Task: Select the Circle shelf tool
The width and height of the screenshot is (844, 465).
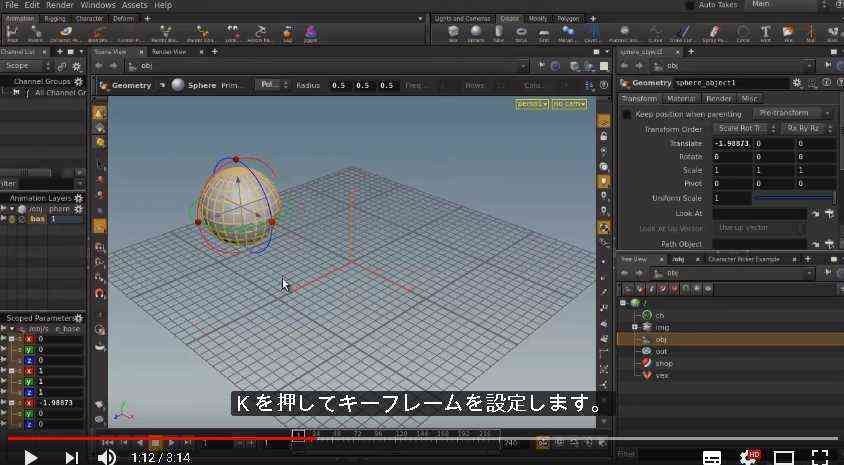Action: (743, 33)
